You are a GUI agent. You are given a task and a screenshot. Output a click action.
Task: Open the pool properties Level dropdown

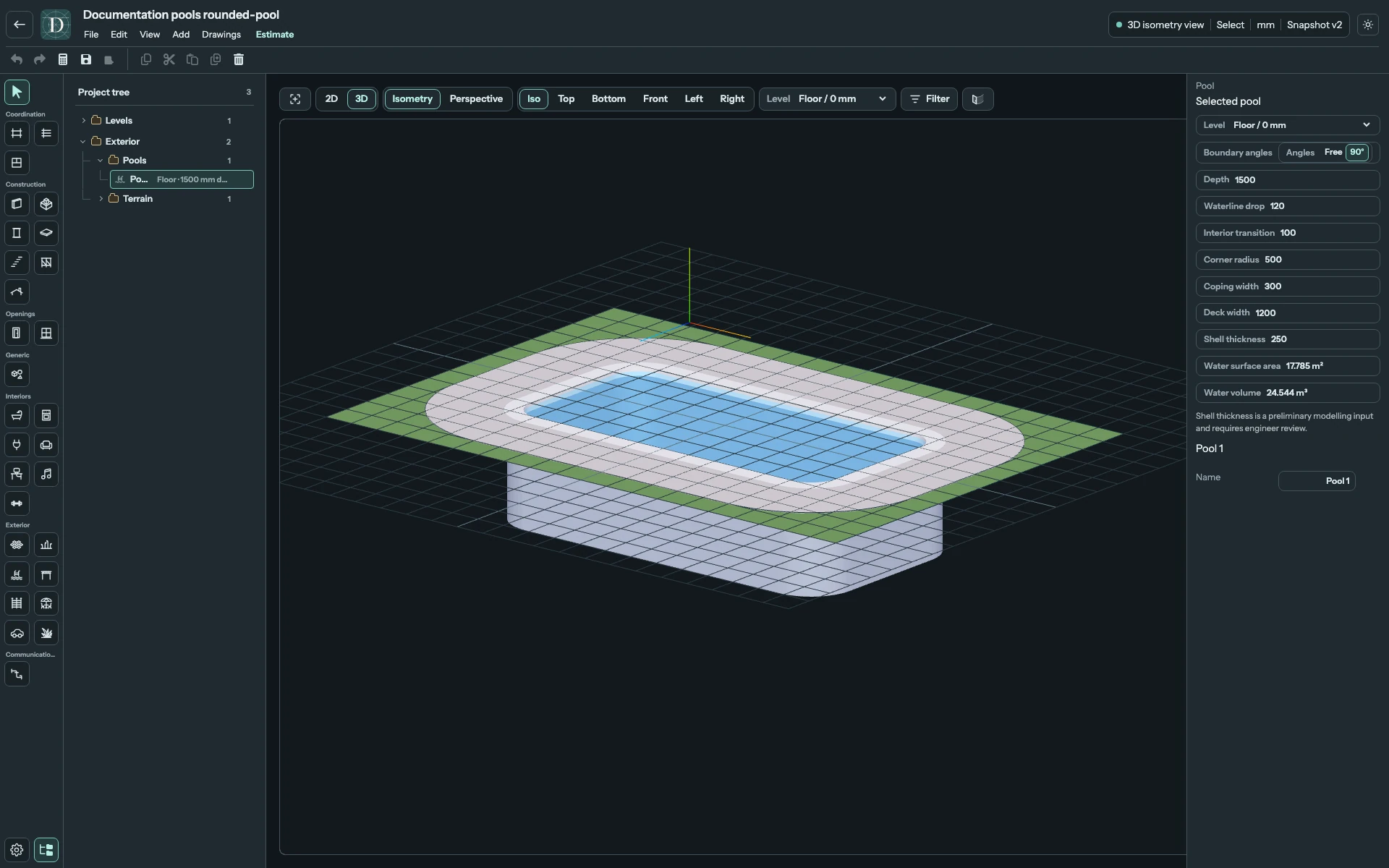tap(1288, 125)
